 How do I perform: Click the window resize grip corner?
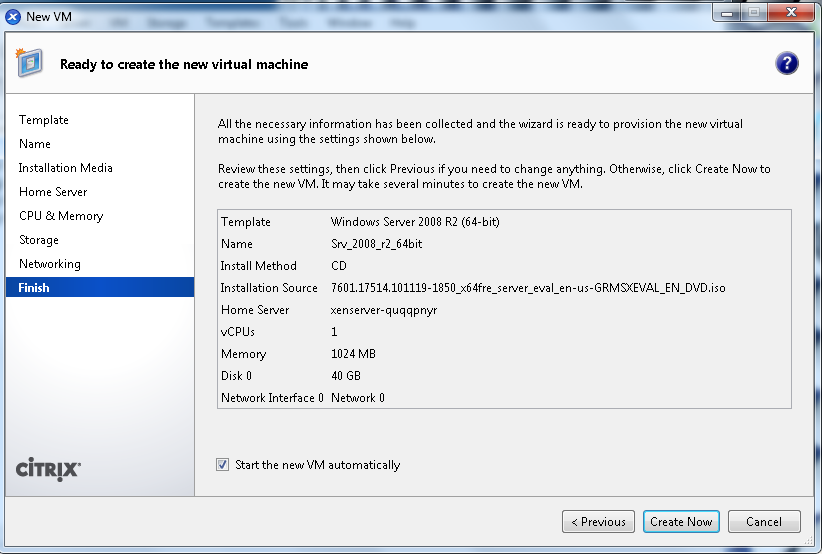[x=808, y=541]
